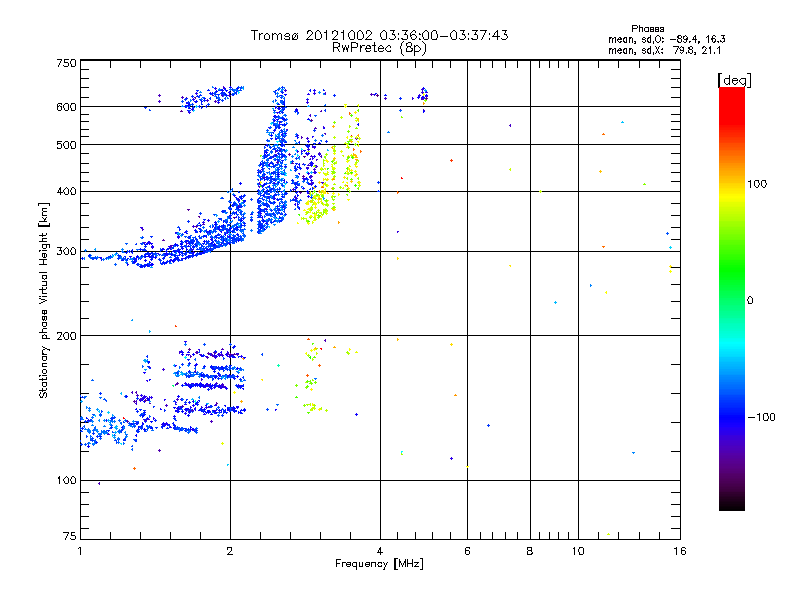This screenshot has width=800, height=600.
Task: Click the colorbar label '-100'
Action: click(x=761, y=417)
